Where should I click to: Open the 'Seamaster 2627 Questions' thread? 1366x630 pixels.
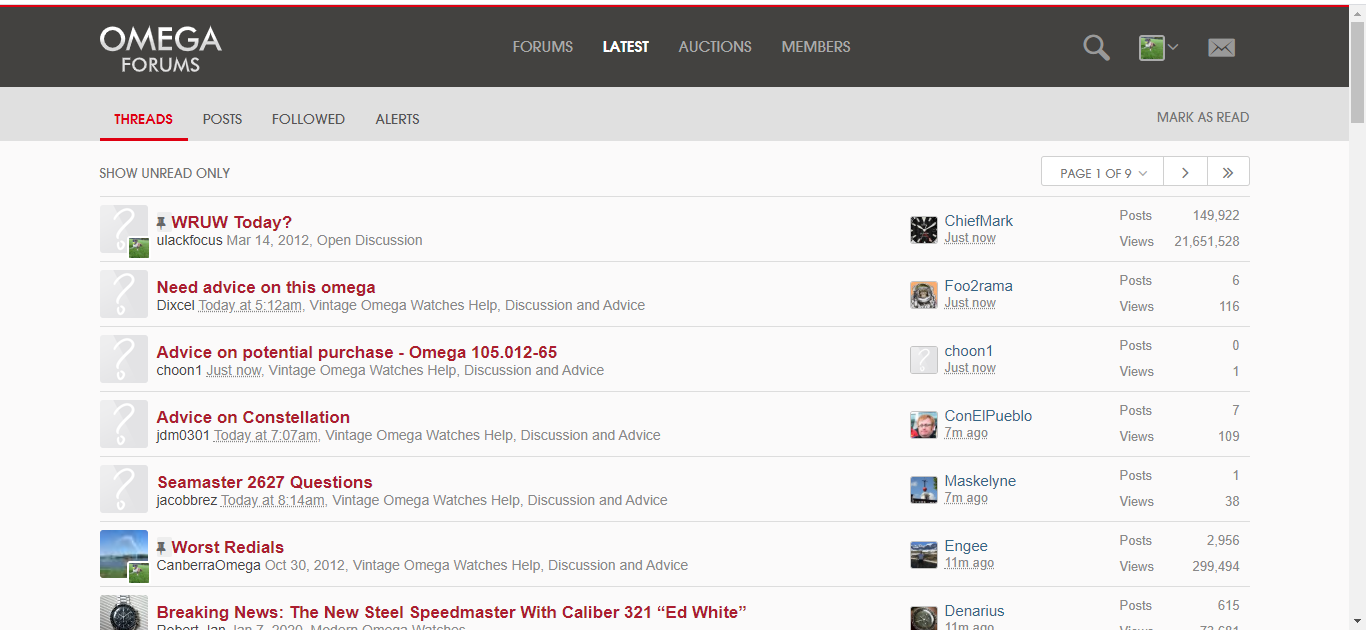(265, 482)
